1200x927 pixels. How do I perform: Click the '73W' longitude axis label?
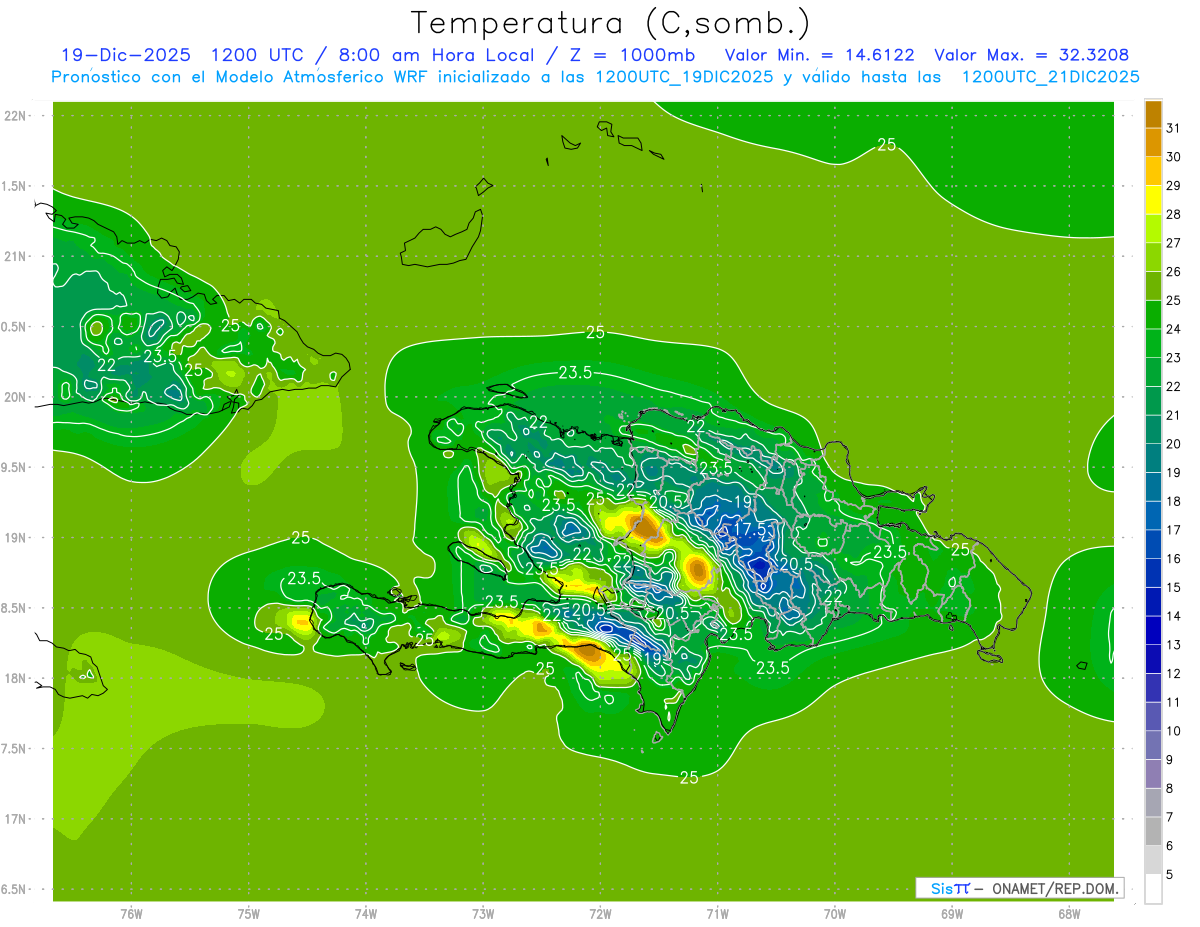[x=483, y=913]
